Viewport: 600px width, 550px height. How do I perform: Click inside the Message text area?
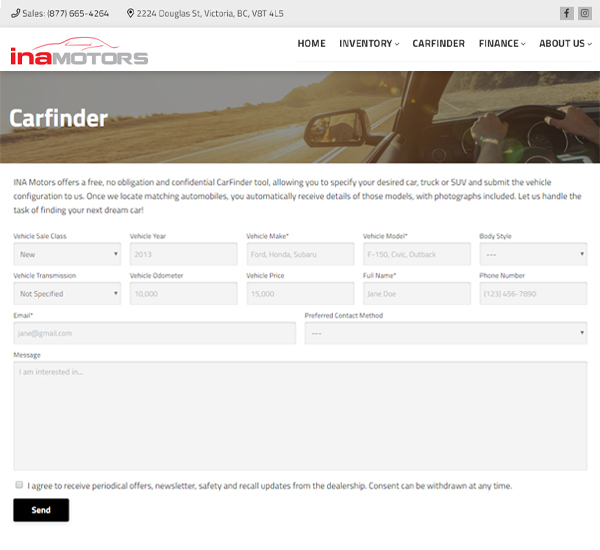coord(300,416)
